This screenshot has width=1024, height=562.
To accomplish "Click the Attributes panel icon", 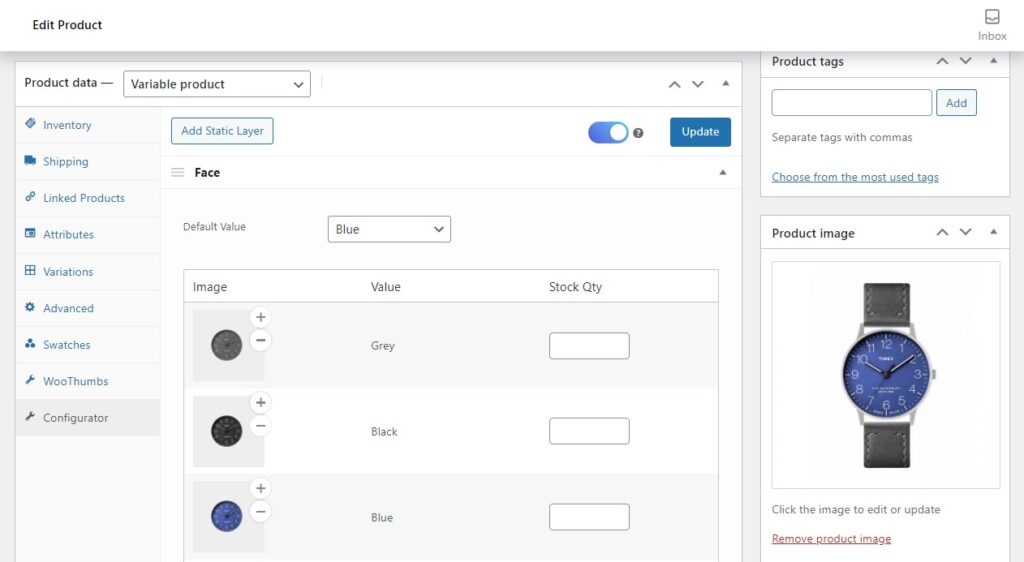I will point(30,233).
